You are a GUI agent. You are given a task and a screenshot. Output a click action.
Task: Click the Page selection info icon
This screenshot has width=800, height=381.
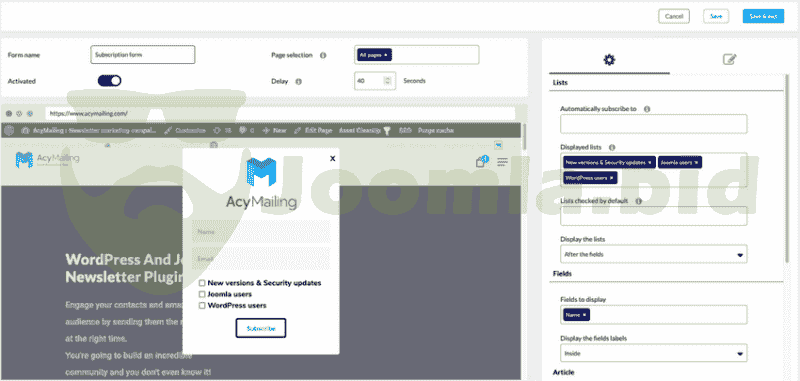point(323,55)
